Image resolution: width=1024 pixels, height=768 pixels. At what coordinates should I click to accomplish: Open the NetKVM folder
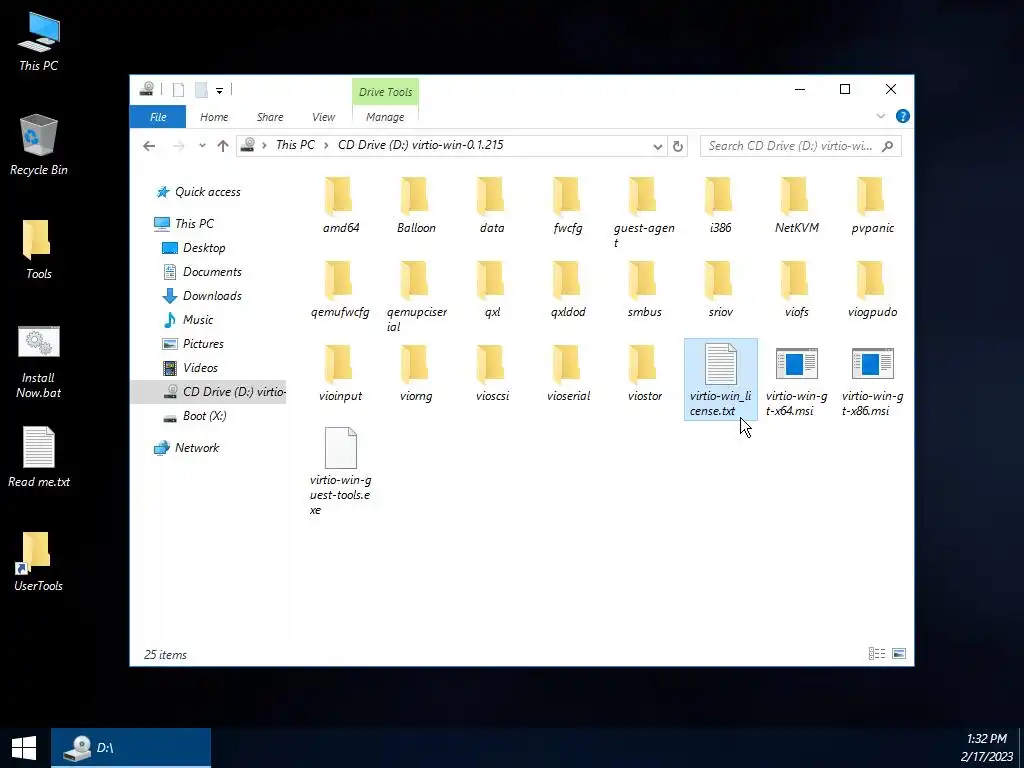point(796,204)
